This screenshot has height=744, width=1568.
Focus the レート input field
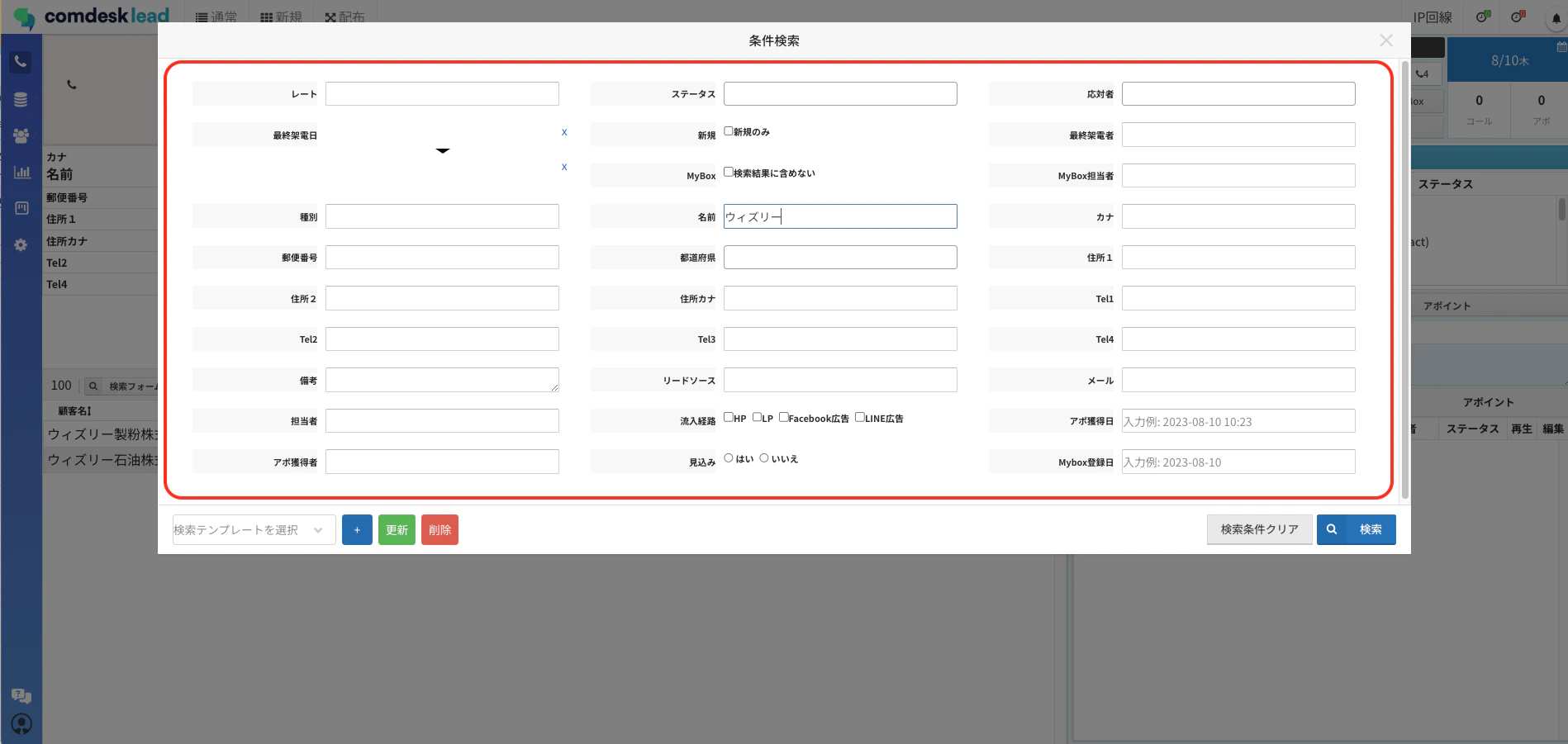[442, 93]
